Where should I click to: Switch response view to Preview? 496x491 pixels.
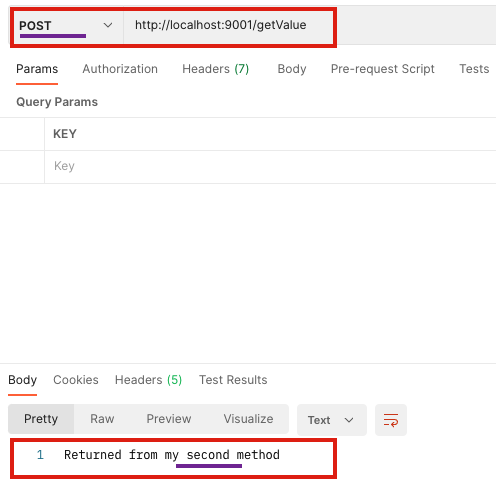(169, 419)
